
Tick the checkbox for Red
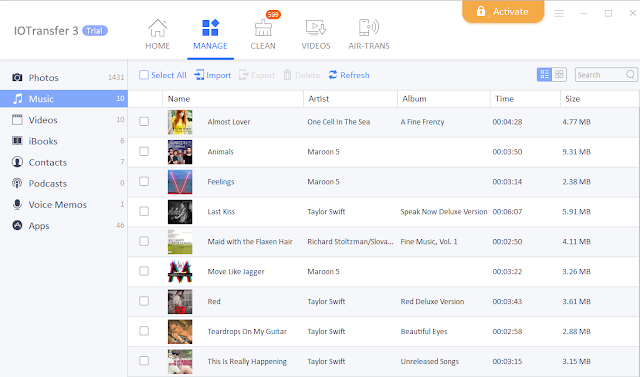144,301
